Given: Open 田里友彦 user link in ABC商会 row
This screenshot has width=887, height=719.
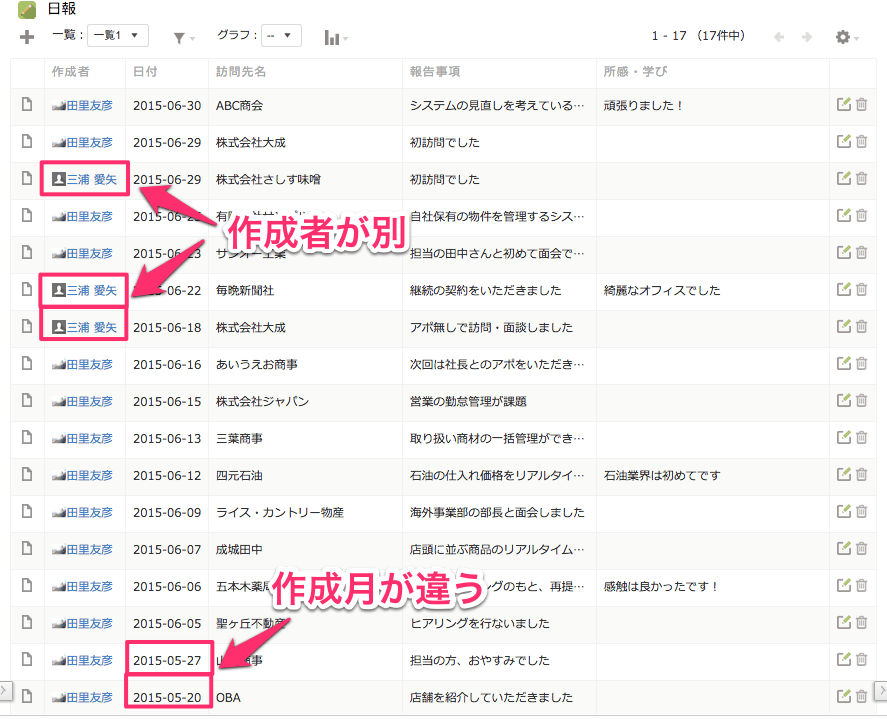Looking at the screenshot, I should (89, 105).
